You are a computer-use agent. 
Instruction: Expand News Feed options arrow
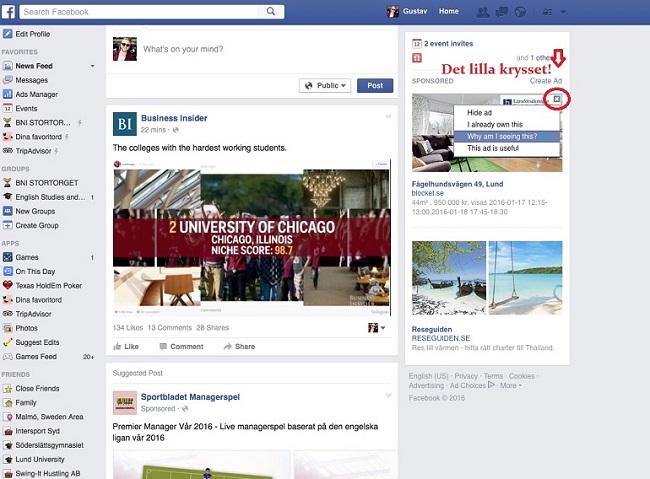92,66
